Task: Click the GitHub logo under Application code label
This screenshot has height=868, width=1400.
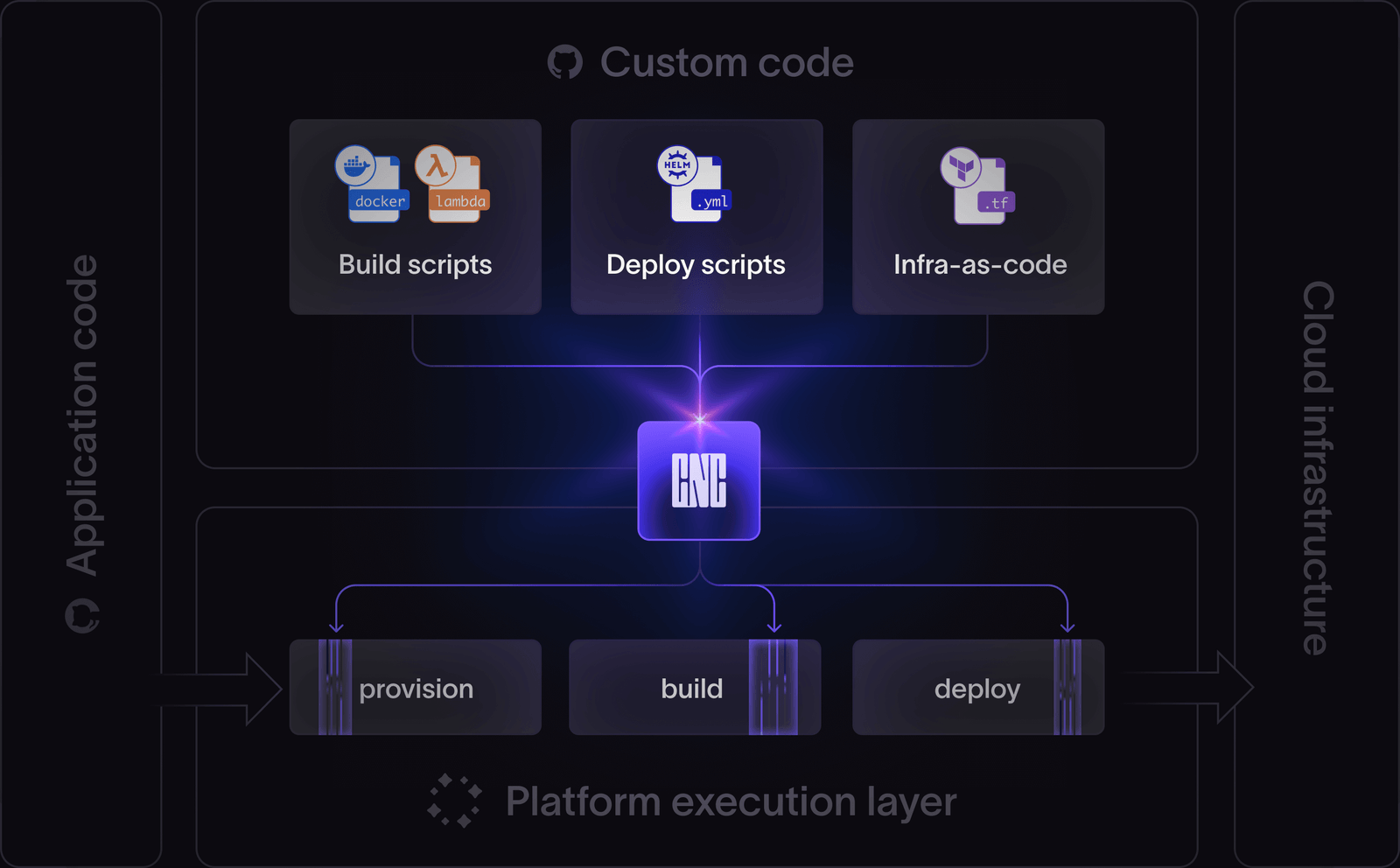Action: tap(83, 617)
